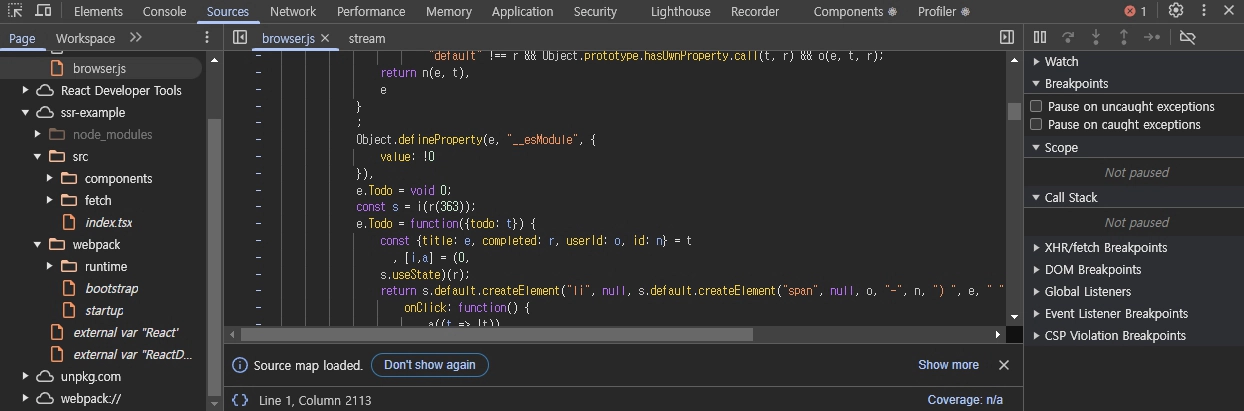Click the Coverage: n/a status
The image size is (1244, 411).
(965, 400)
